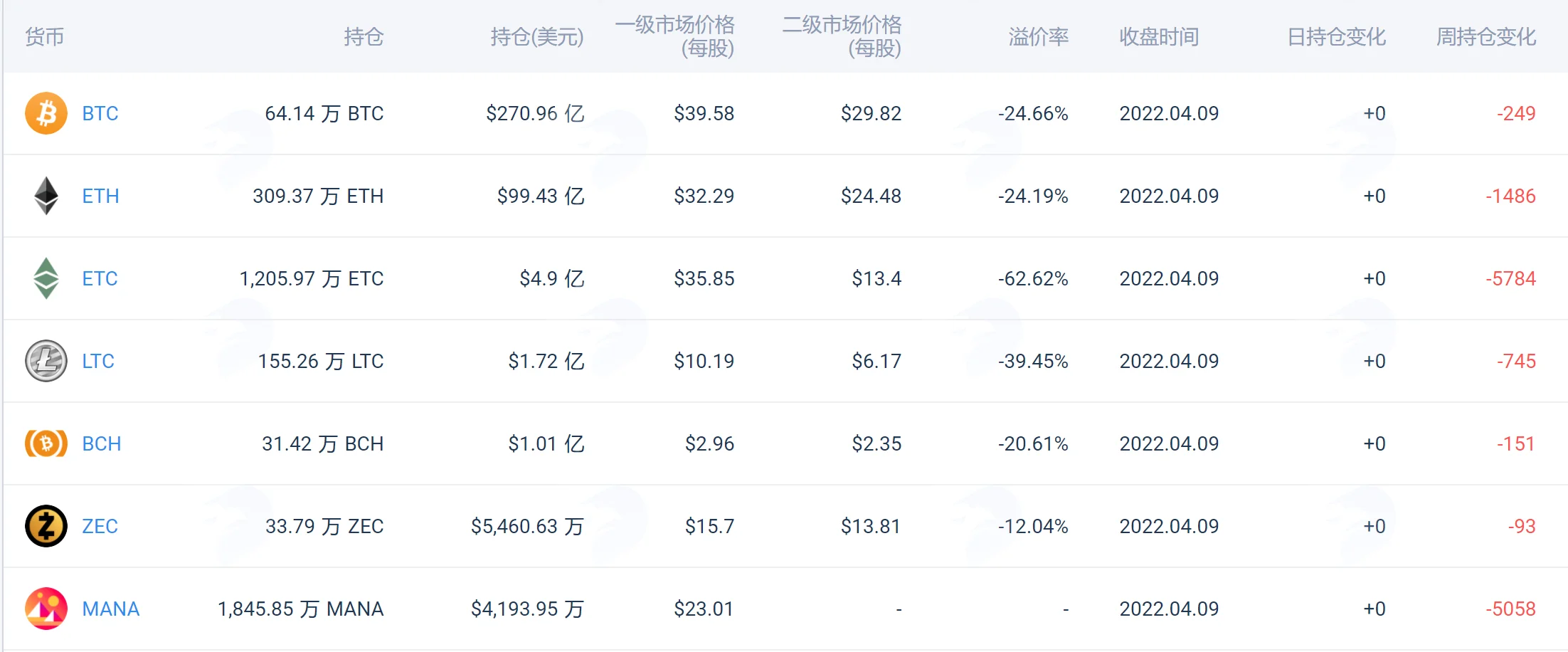Click the 日持仓变化 column header
The height and width of the screenshot is (652, 1568).
tap(1336, 36)
